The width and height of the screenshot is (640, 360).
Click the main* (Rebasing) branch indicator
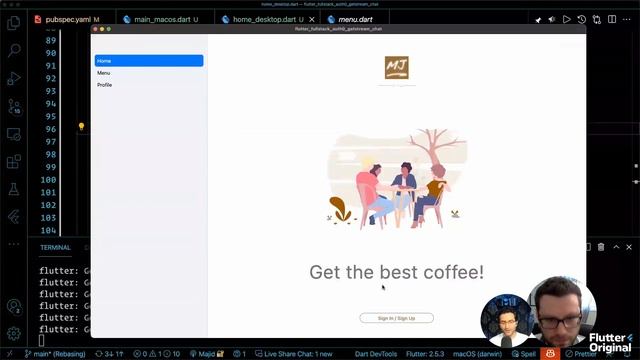(55, 354)
